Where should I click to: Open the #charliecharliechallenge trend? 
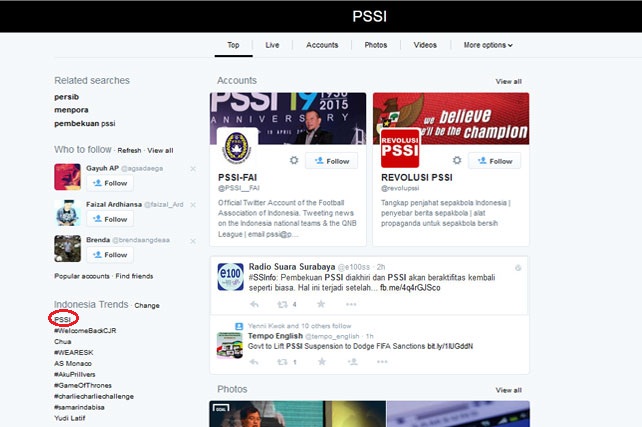[94, 396]
